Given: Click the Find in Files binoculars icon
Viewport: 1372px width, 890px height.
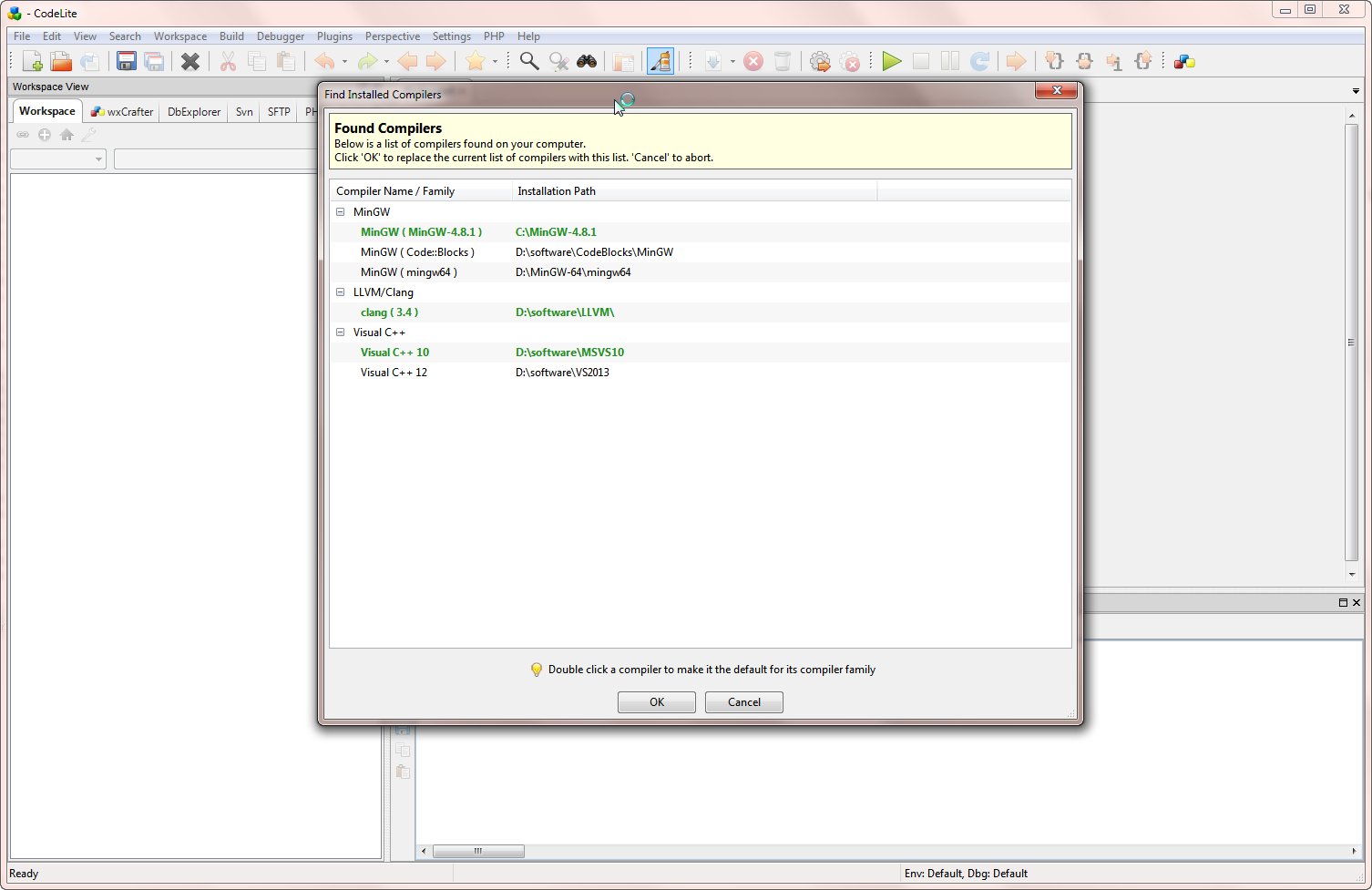Looking at the screenshot, I should (587, 61).
